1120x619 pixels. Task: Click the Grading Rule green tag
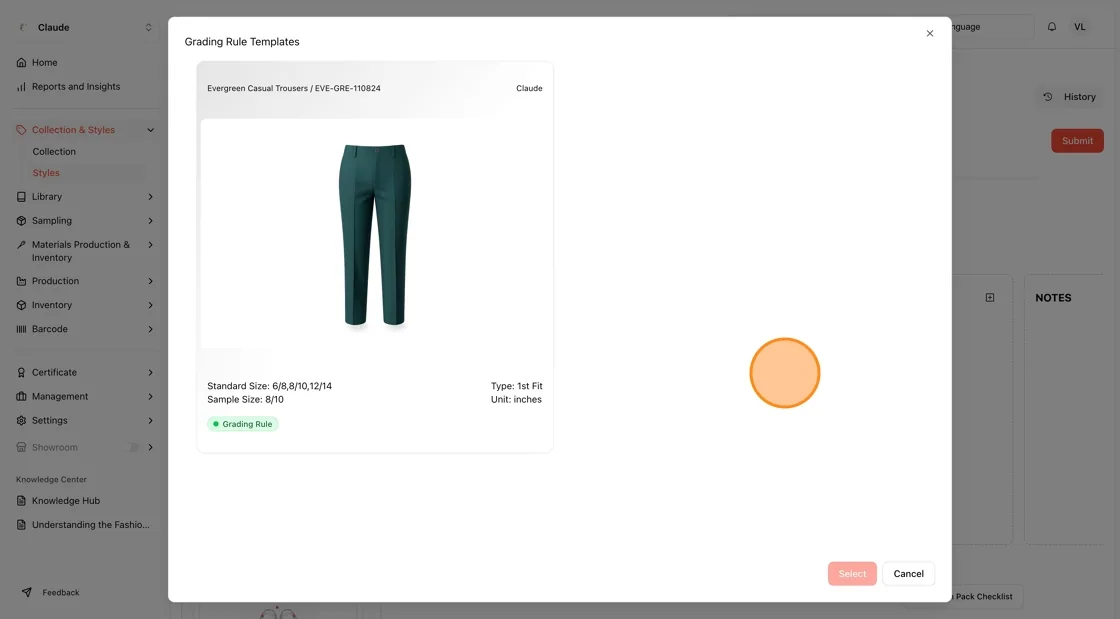[243, 424]
